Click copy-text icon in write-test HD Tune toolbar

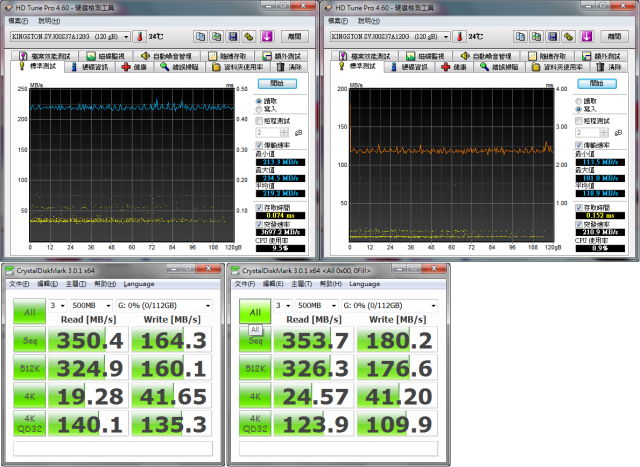pos(520,37)
